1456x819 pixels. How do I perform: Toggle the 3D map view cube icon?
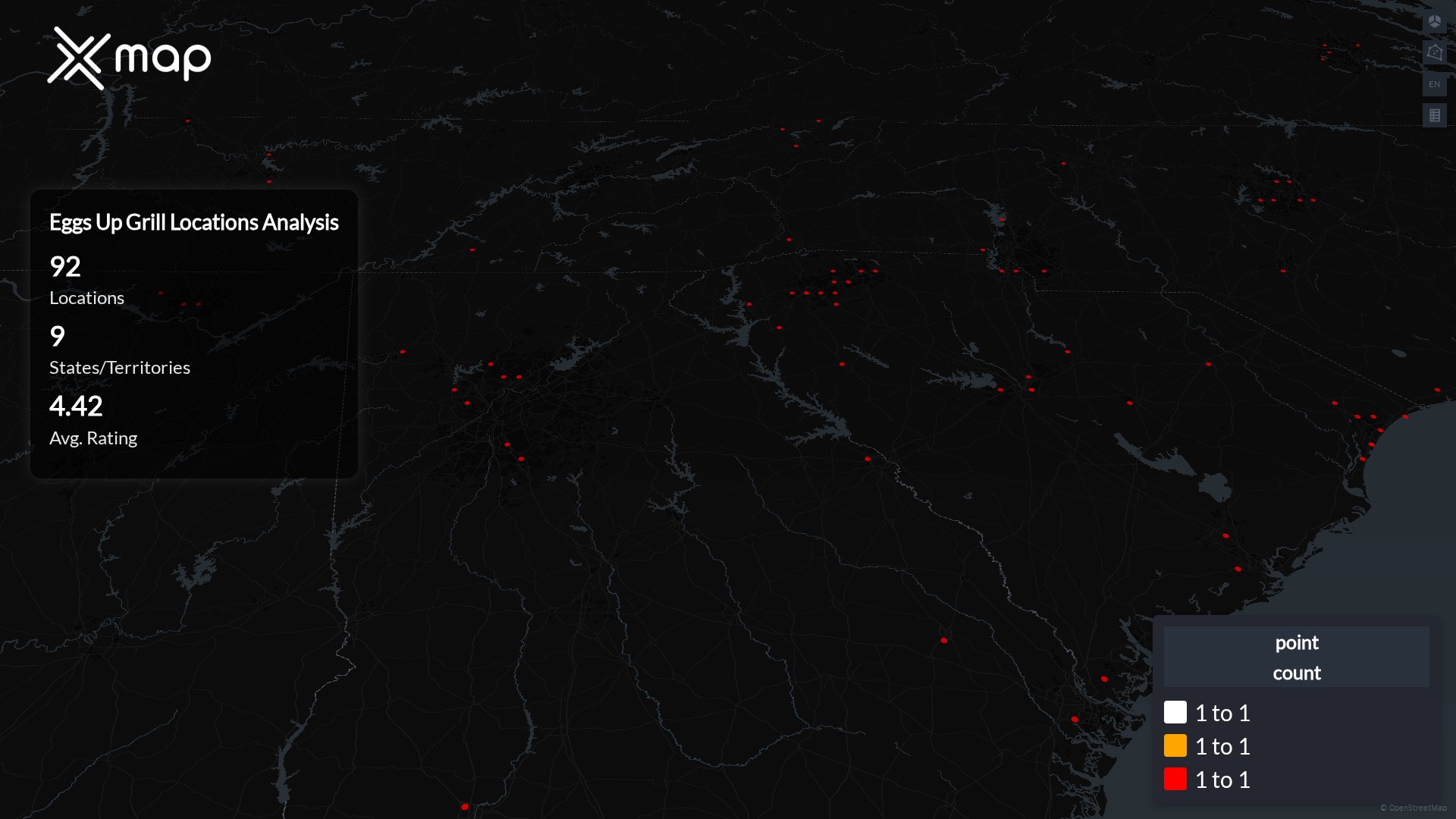tap(1434, 21)
